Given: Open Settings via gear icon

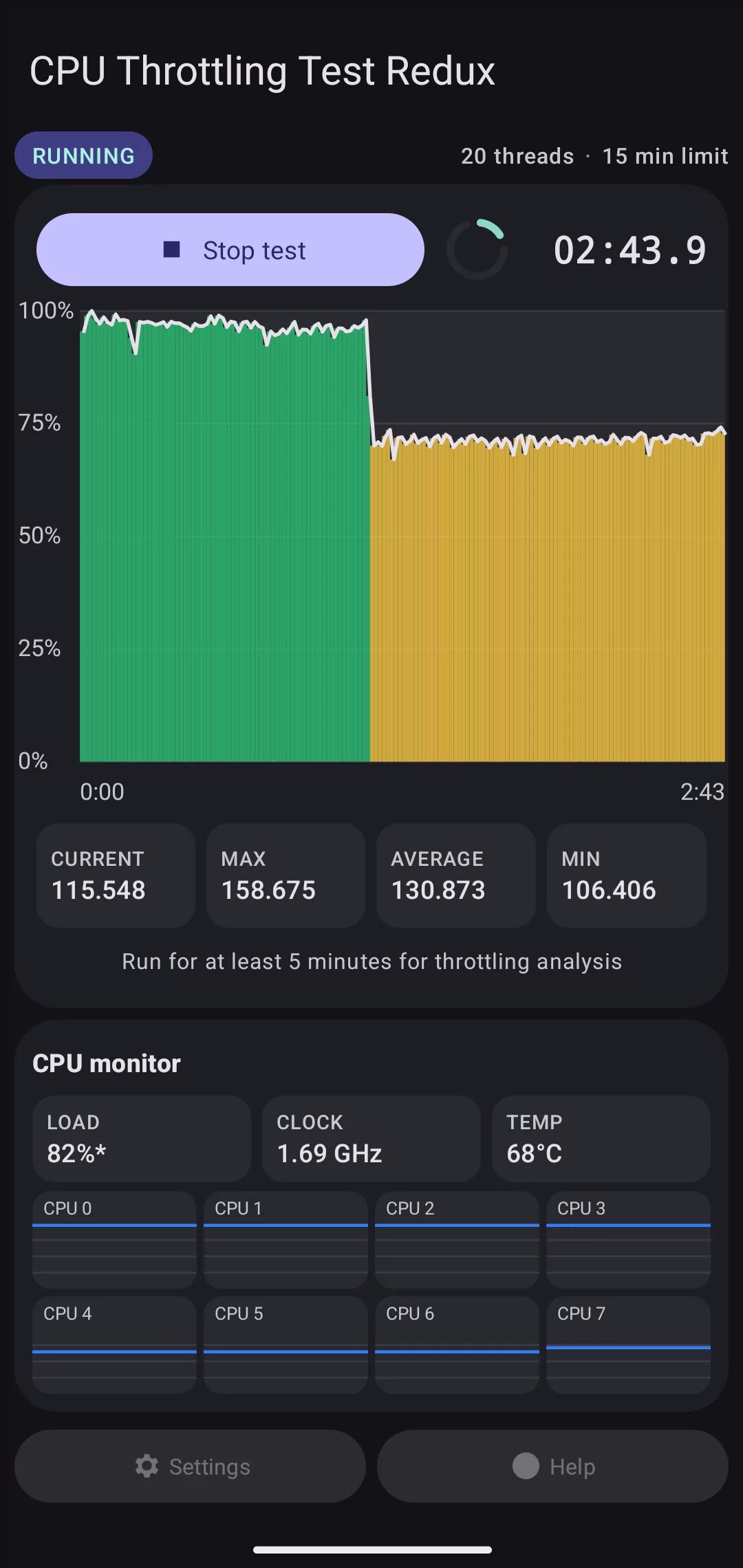Looking at the screenshot, I should point(147,1466).
